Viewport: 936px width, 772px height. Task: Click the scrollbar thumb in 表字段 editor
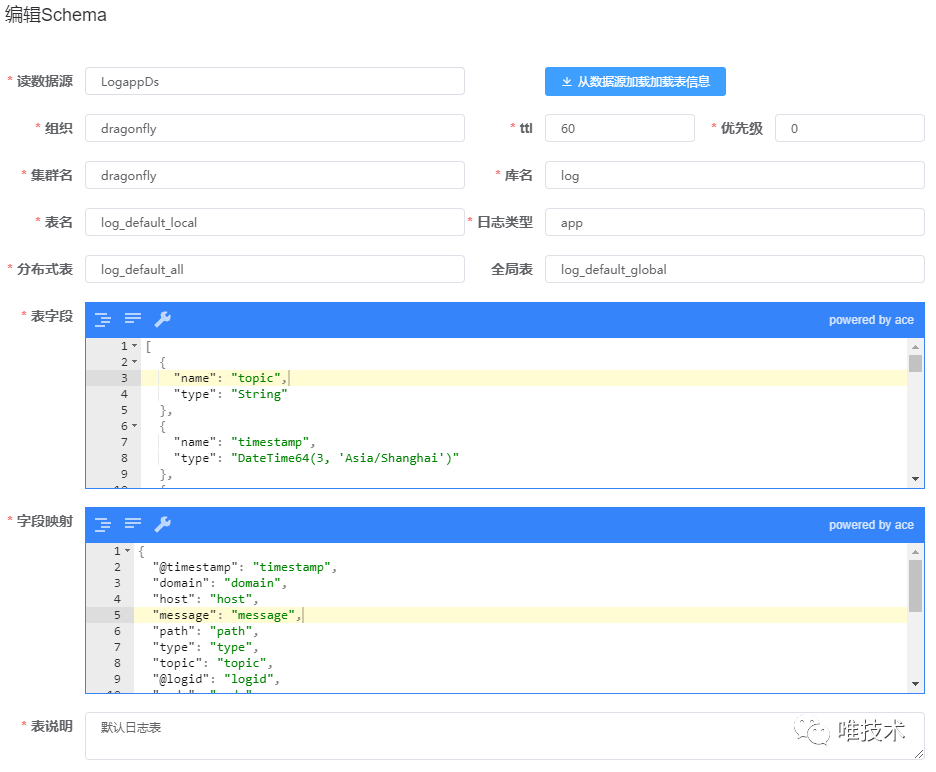(x=916, y=363)
